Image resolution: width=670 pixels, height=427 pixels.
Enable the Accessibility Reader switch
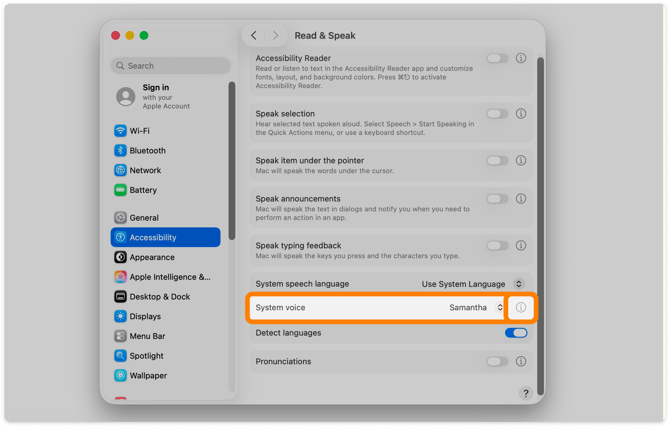[x=497, y=58]
